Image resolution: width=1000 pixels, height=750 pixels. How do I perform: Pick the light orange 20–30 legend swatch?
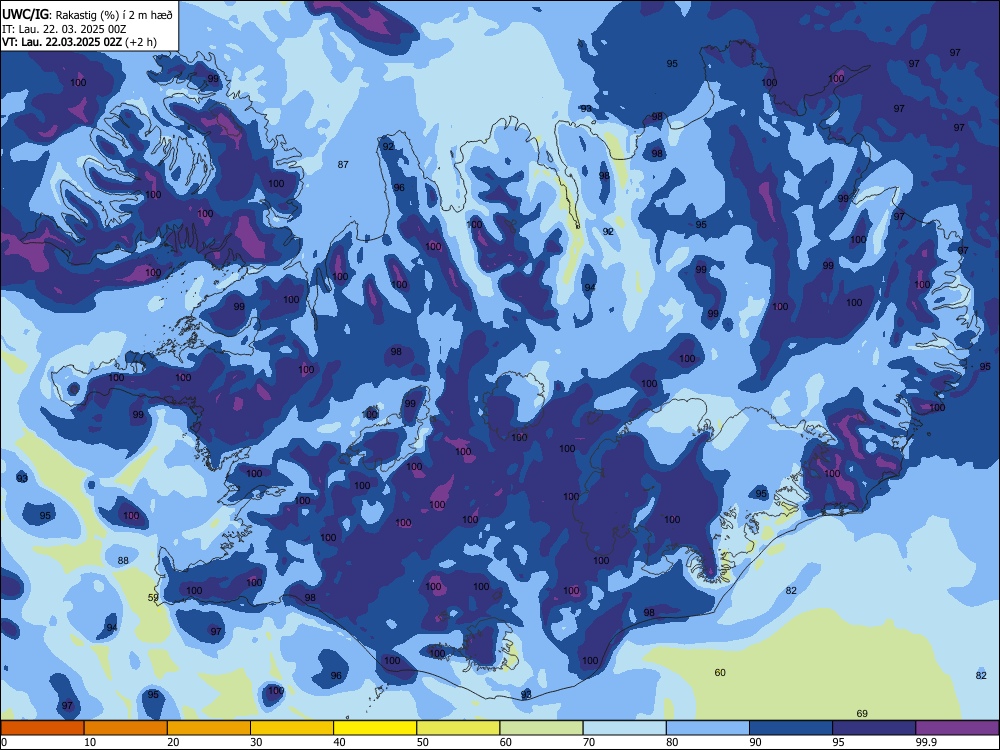pos(209,728)
